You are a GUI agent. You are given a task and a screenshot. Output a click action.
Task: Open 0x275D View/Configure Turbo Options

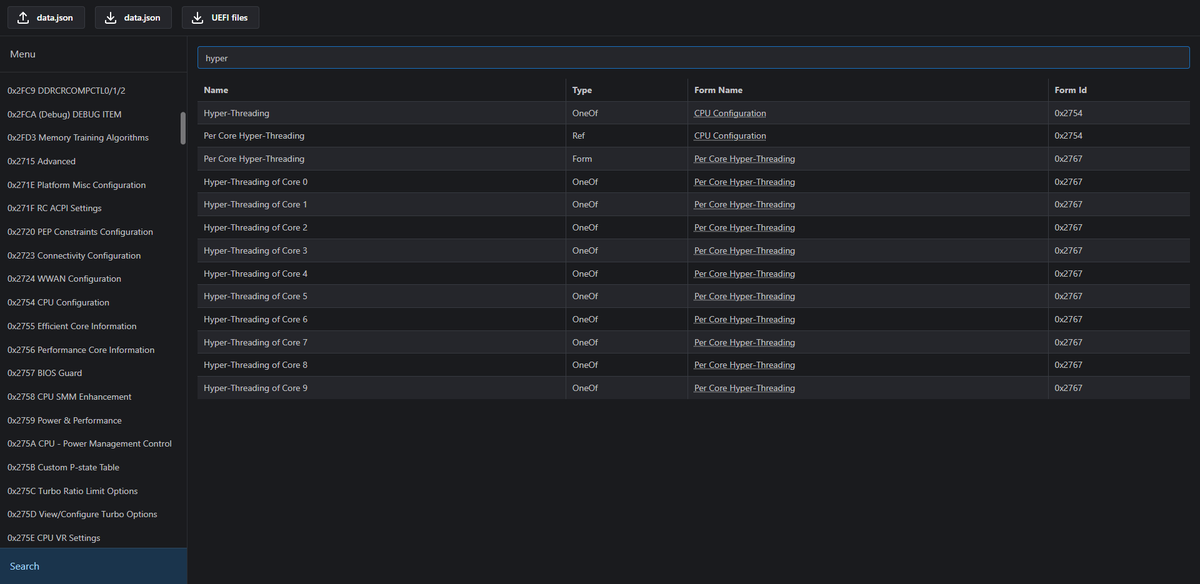(x=82, y=514)
